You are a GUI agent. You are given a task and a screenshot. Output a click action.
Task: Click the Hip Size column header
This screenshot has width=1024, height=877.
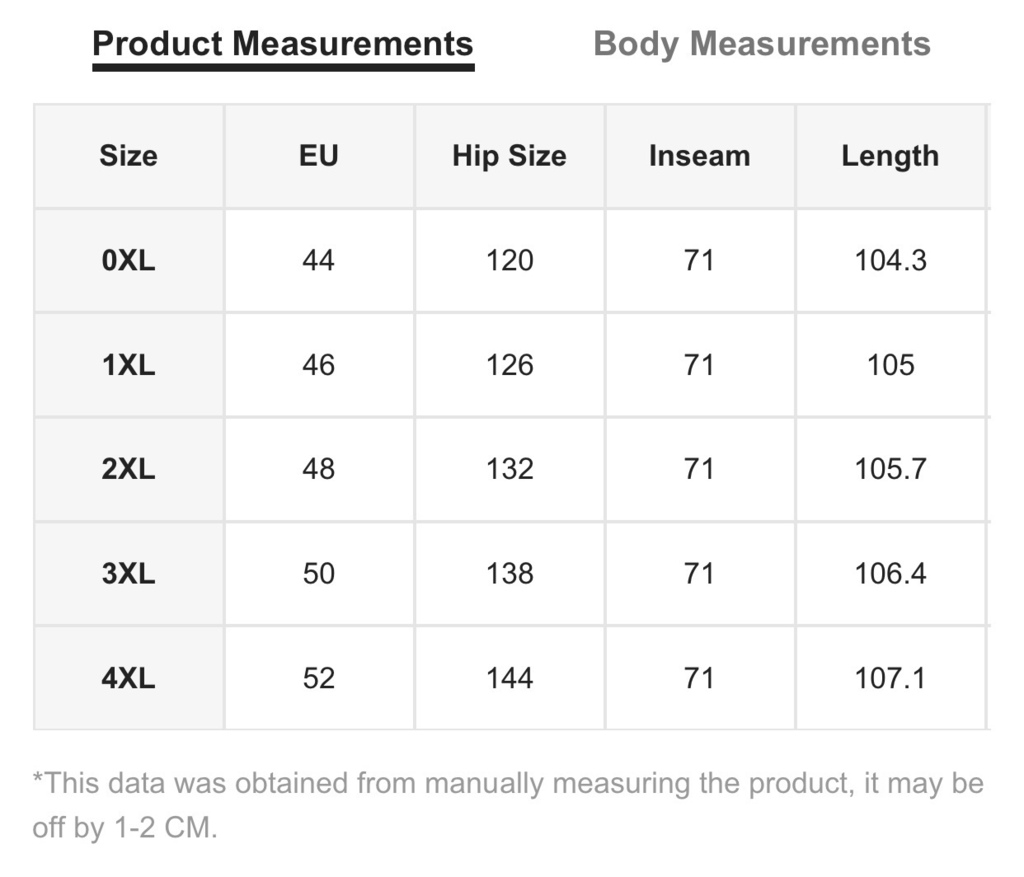(509, 156)
